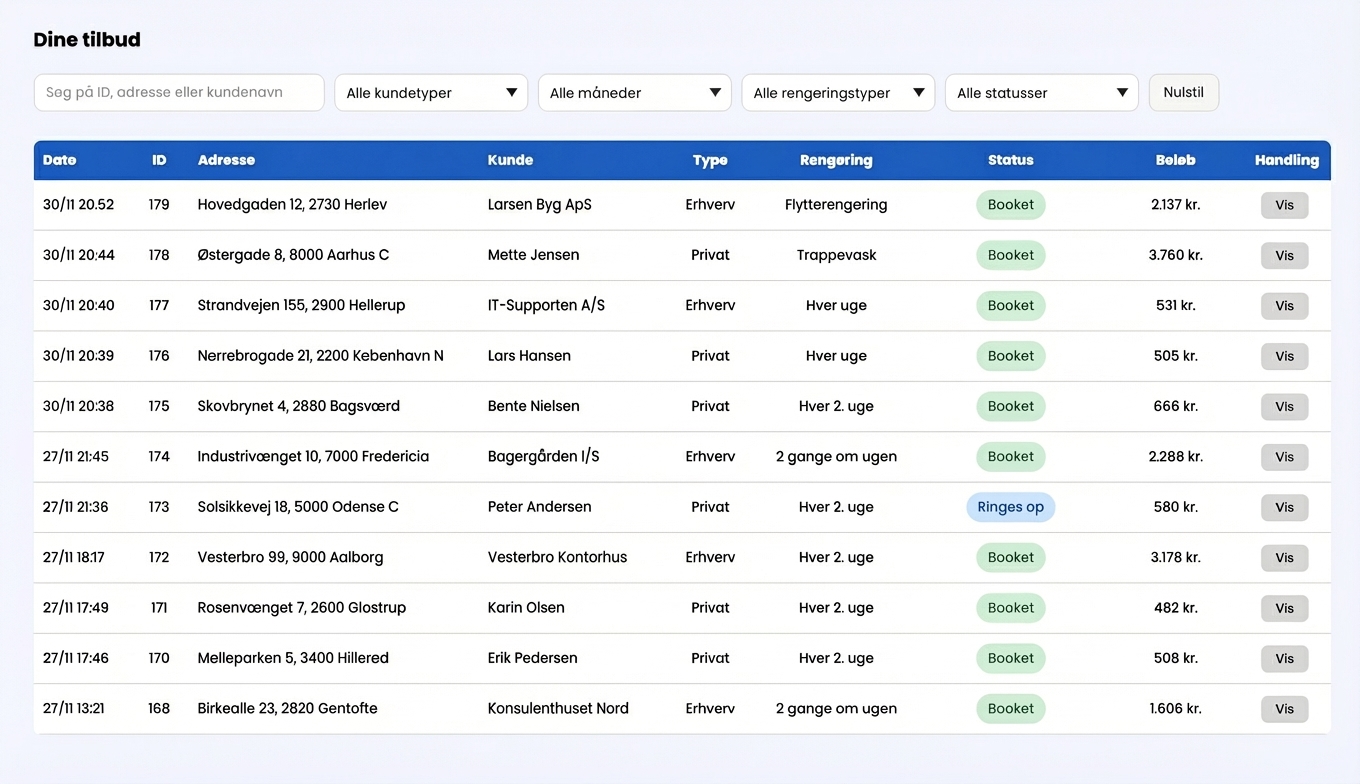Expand the Alle statusser filter
The height and width of the screenshot is (784, 1360).
point(1042,93)
